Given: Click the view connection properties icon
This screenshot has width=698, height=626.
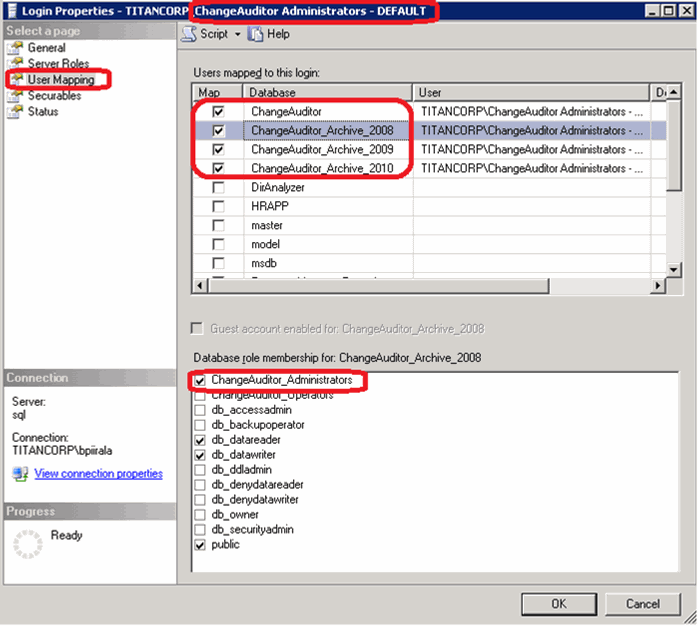Looking at the screenshot, I should [20, 473].
